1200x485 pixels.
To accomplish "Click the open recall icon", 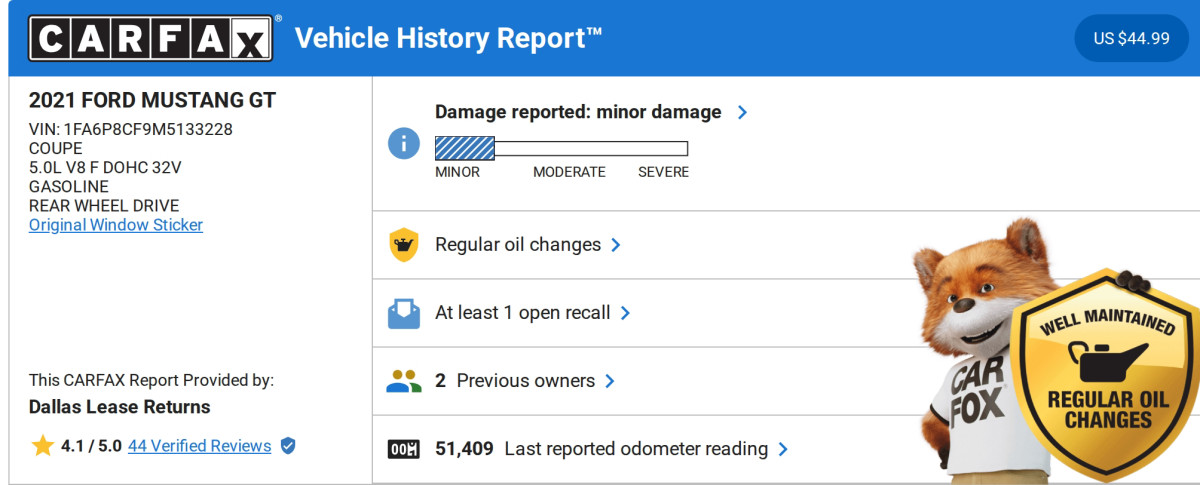I will (x=403, y=313).
